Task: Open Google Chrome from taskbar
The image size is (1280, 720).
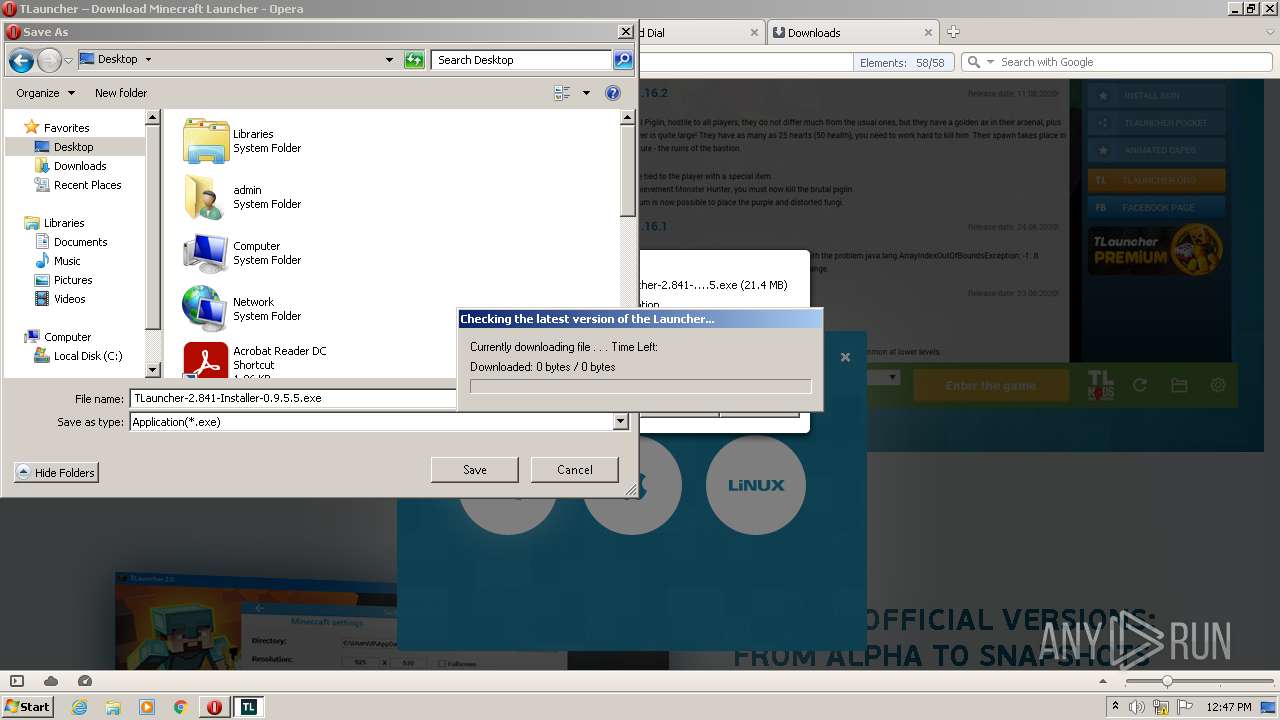Action: coord(181,707)
